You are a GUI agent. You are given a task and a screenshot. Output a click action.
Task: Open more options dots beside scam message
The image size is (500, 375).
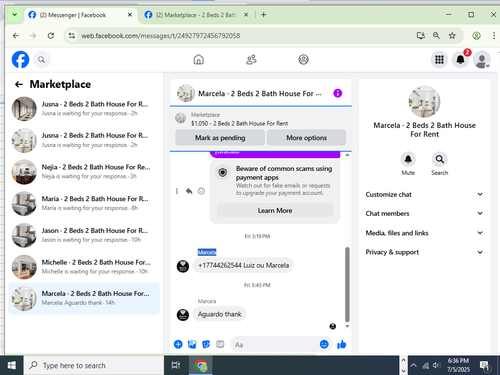point(177,191)
